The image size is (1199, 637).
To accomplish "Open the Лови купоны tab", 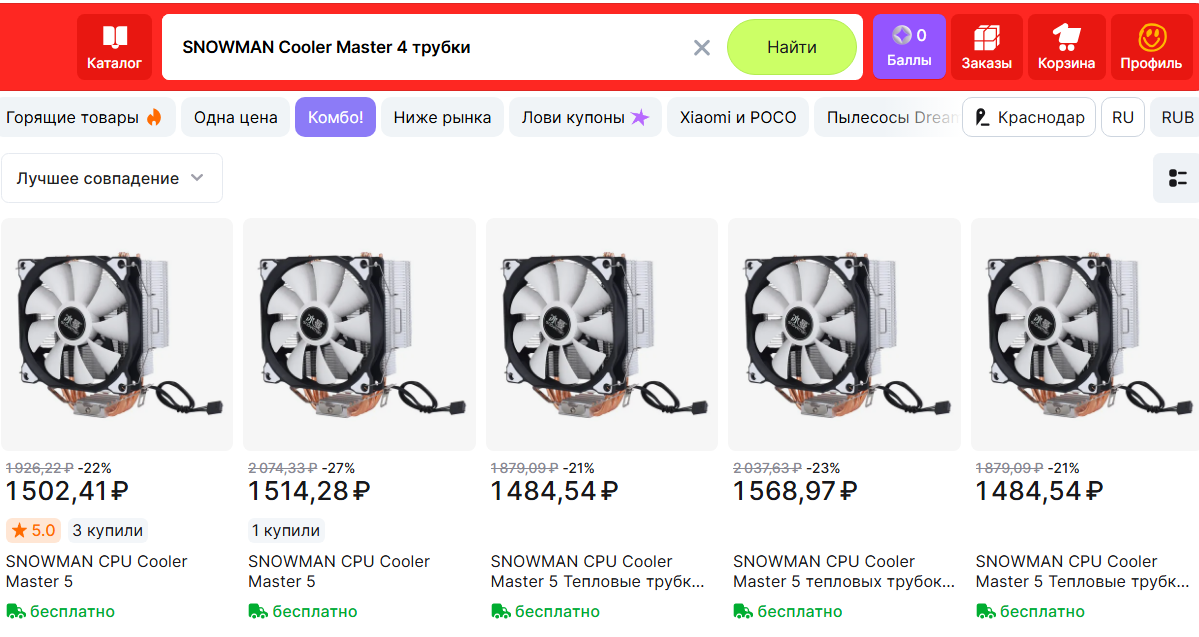I will 585,117.
